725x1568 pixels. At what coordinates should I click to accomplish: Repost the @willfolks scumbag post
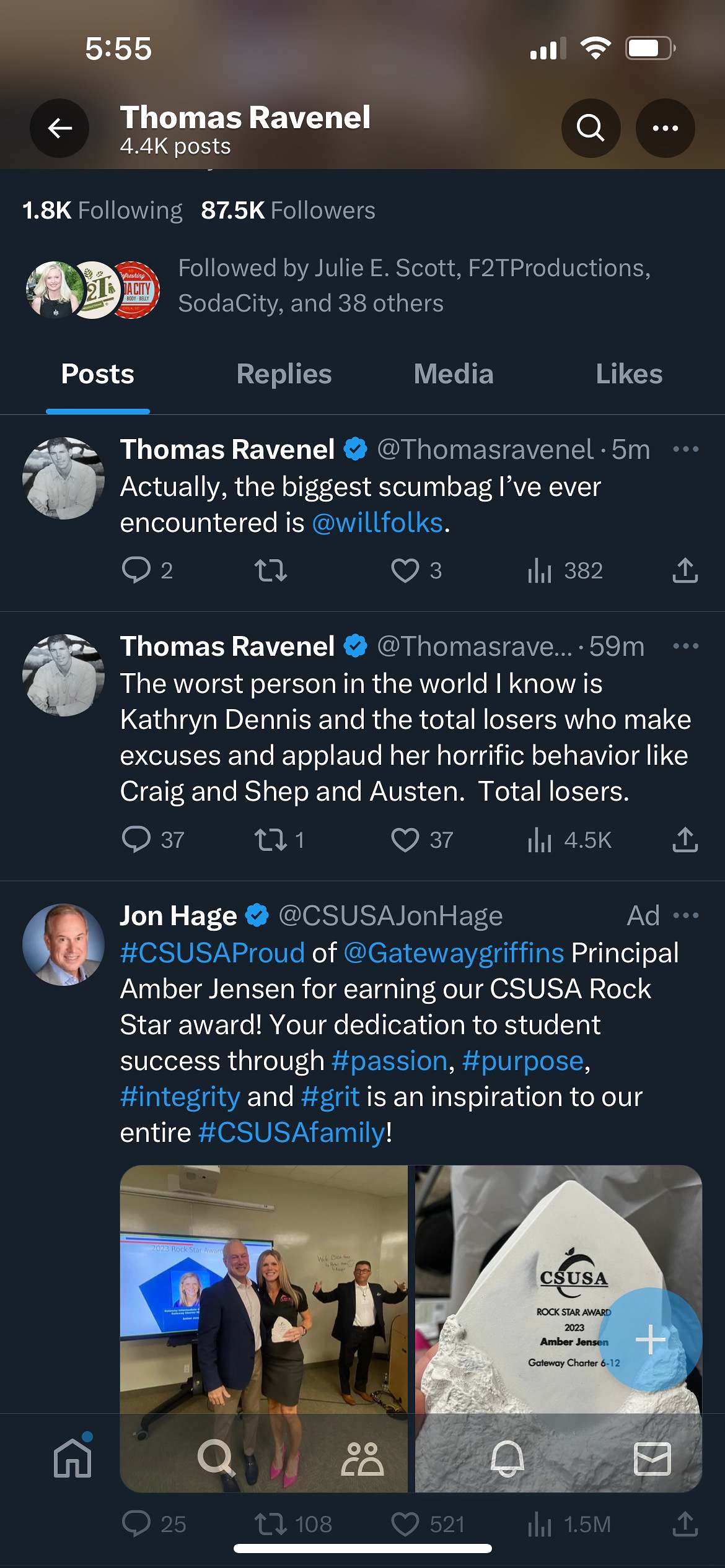click(x=271, y=570)
